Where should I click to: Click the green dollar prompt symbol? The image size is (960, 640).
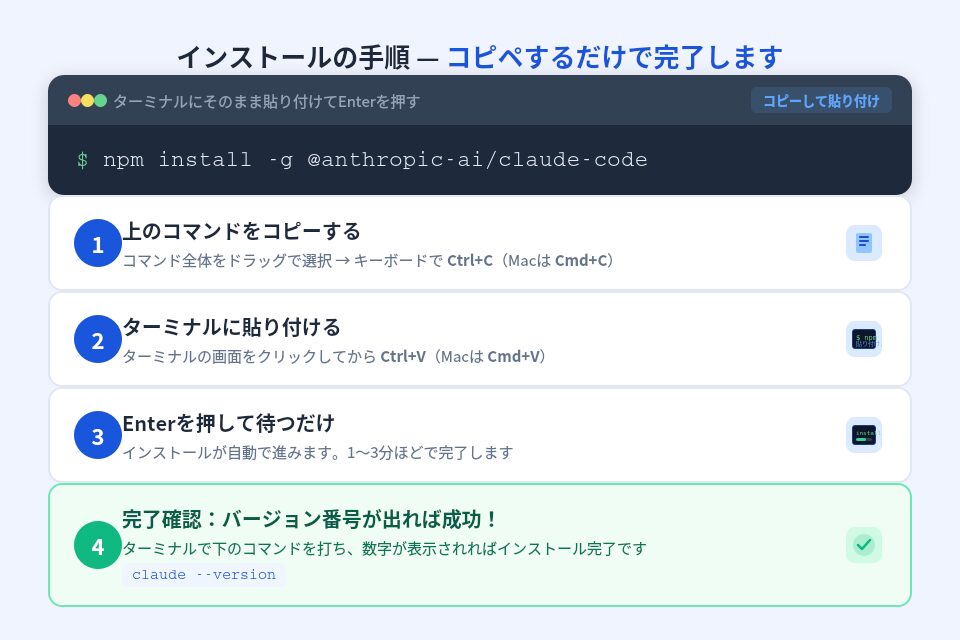click(x=82, y=160)
